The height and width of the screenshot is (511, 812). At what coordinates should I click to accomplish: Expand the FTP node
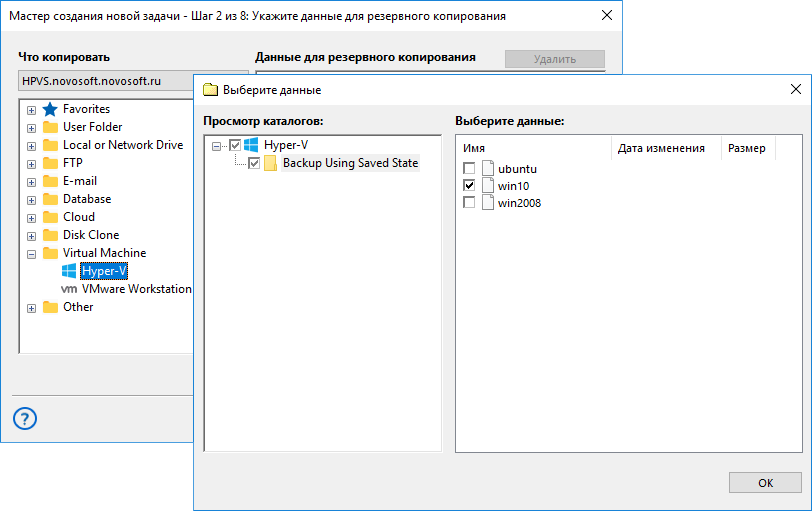point(32,164)
